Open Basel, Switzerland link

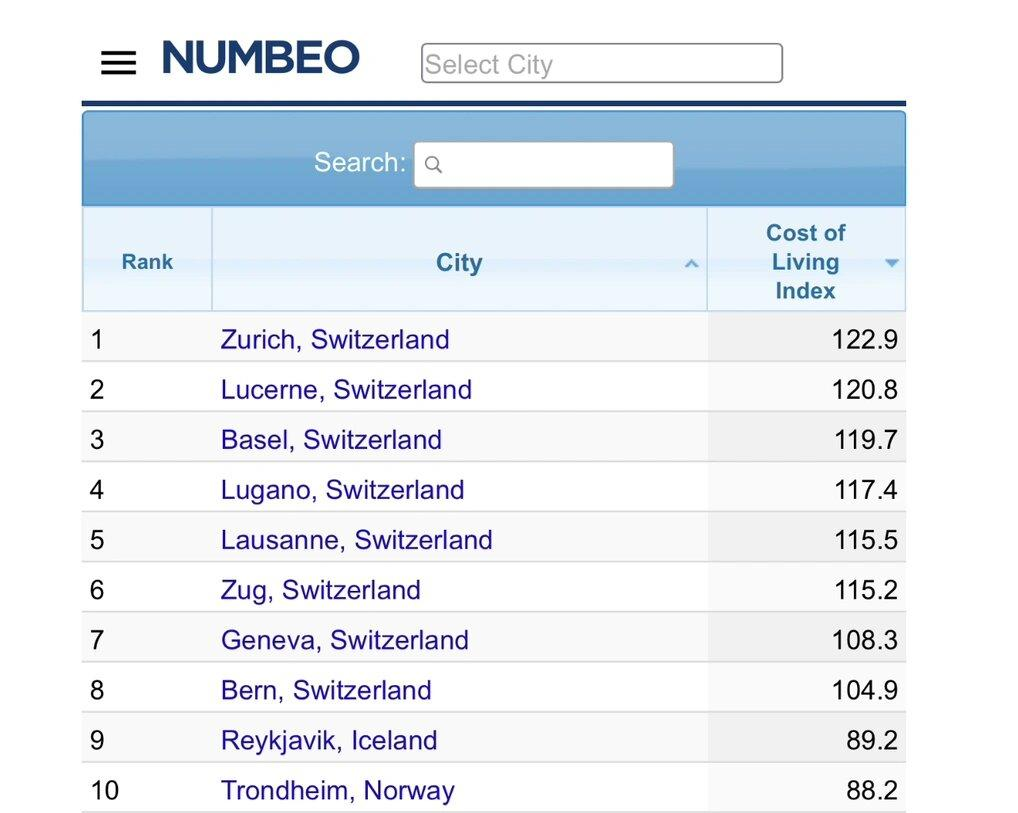[331, 440]
